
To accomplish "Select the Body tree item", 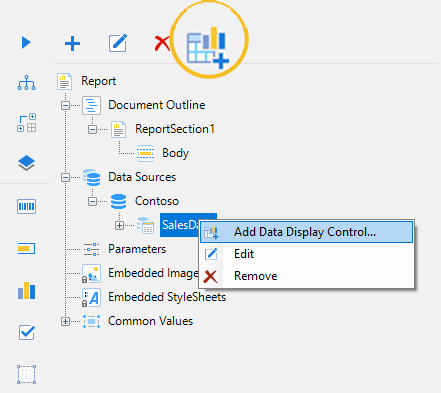I will pyautogui.click(x=175, y=153).
